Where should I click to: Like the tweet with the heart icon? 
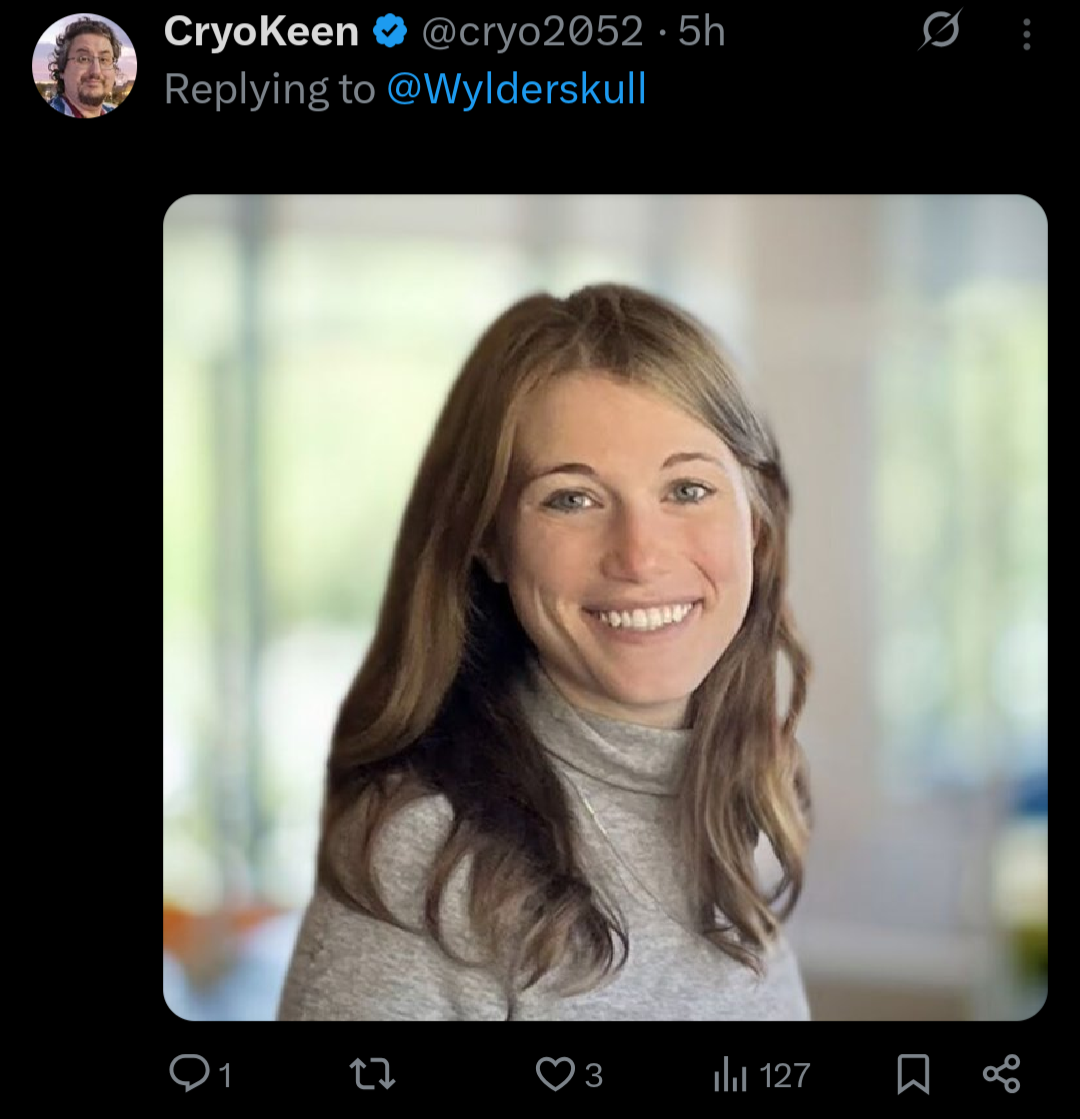(x=555, y=1074)
